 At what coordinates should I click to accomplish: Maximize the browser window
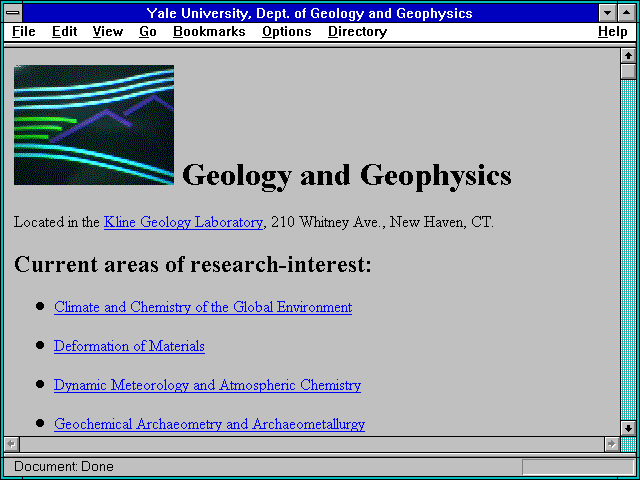627,13
